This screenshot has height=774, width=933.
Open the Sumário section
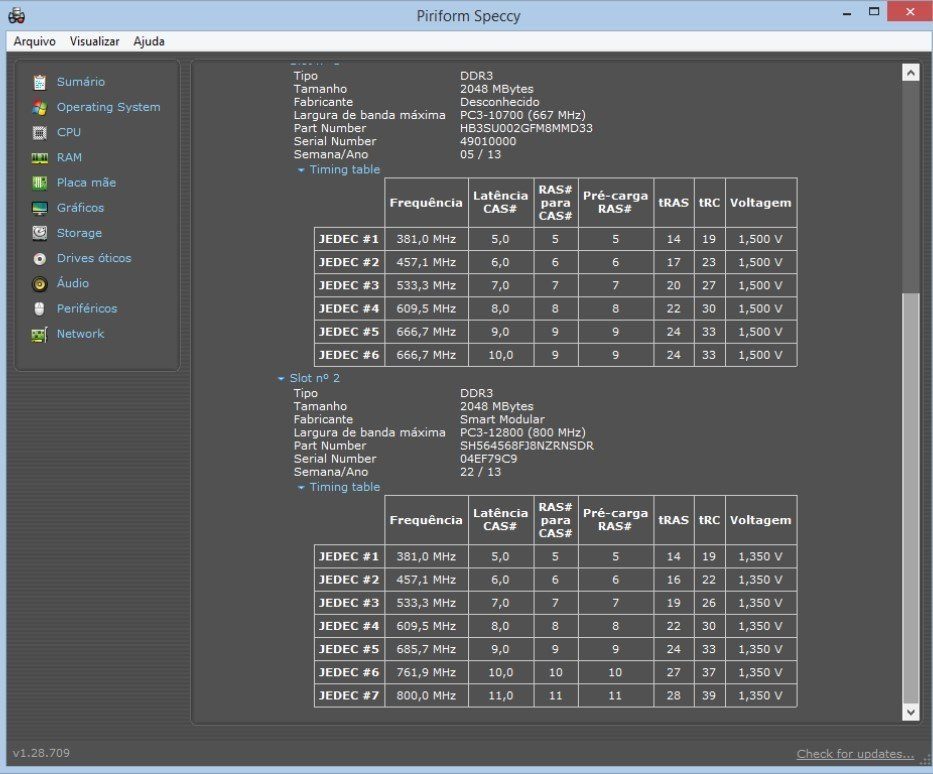81,82
